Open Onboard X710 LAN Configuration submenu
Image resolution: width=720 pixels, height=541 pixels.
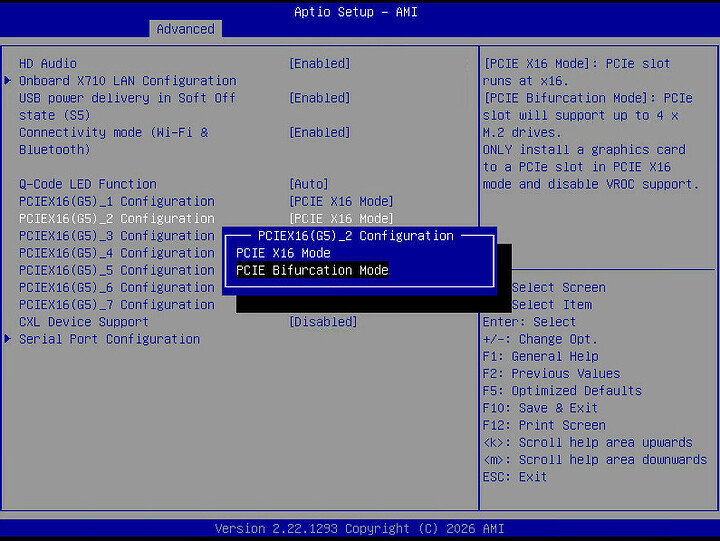(x=128, y=81)
